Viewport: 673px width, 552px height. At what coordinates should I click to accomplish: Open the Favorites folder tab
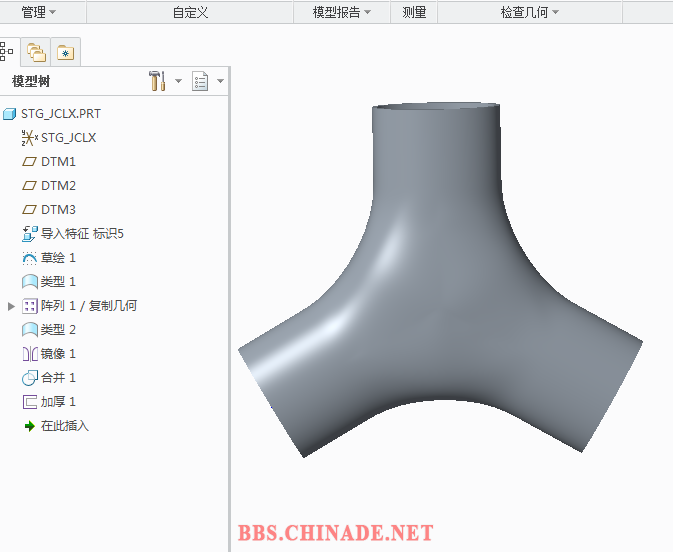[x=65, y=52]
